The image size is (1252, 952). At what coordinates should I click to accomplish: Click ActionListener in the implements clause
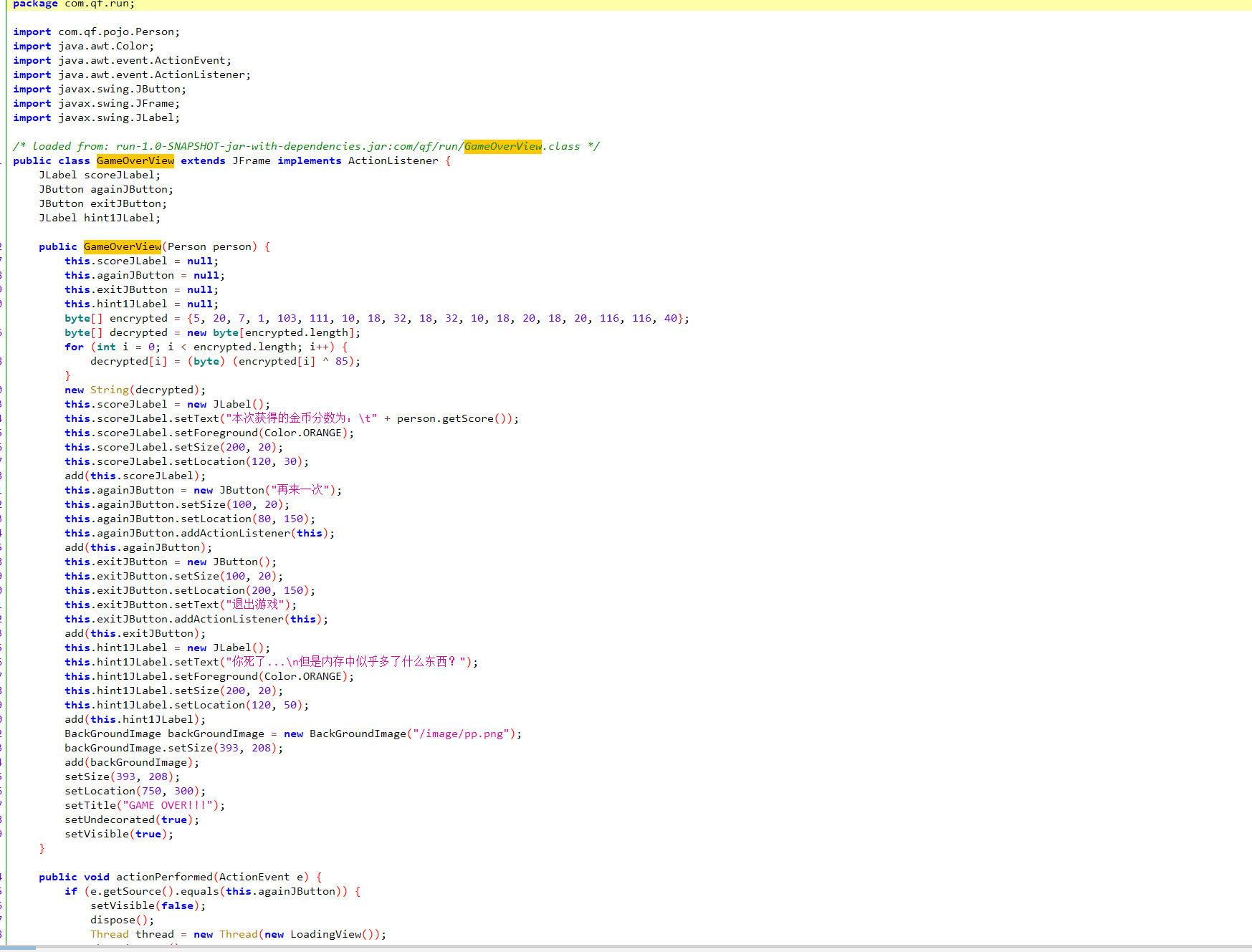point(393,160)
